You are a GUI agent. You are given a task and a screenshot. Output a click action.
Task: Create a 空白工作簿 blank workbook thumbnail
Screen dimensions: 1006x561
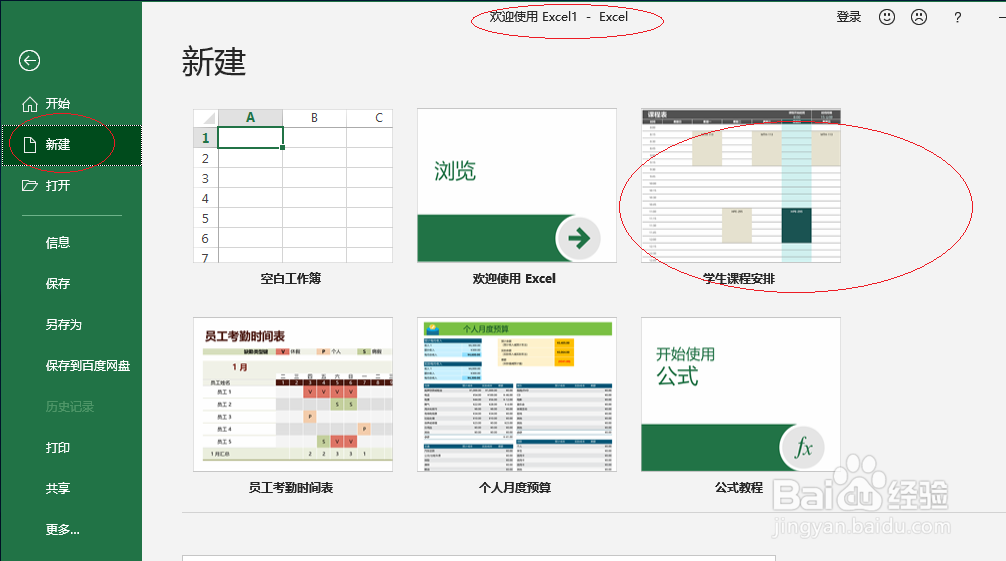(293, 186)
